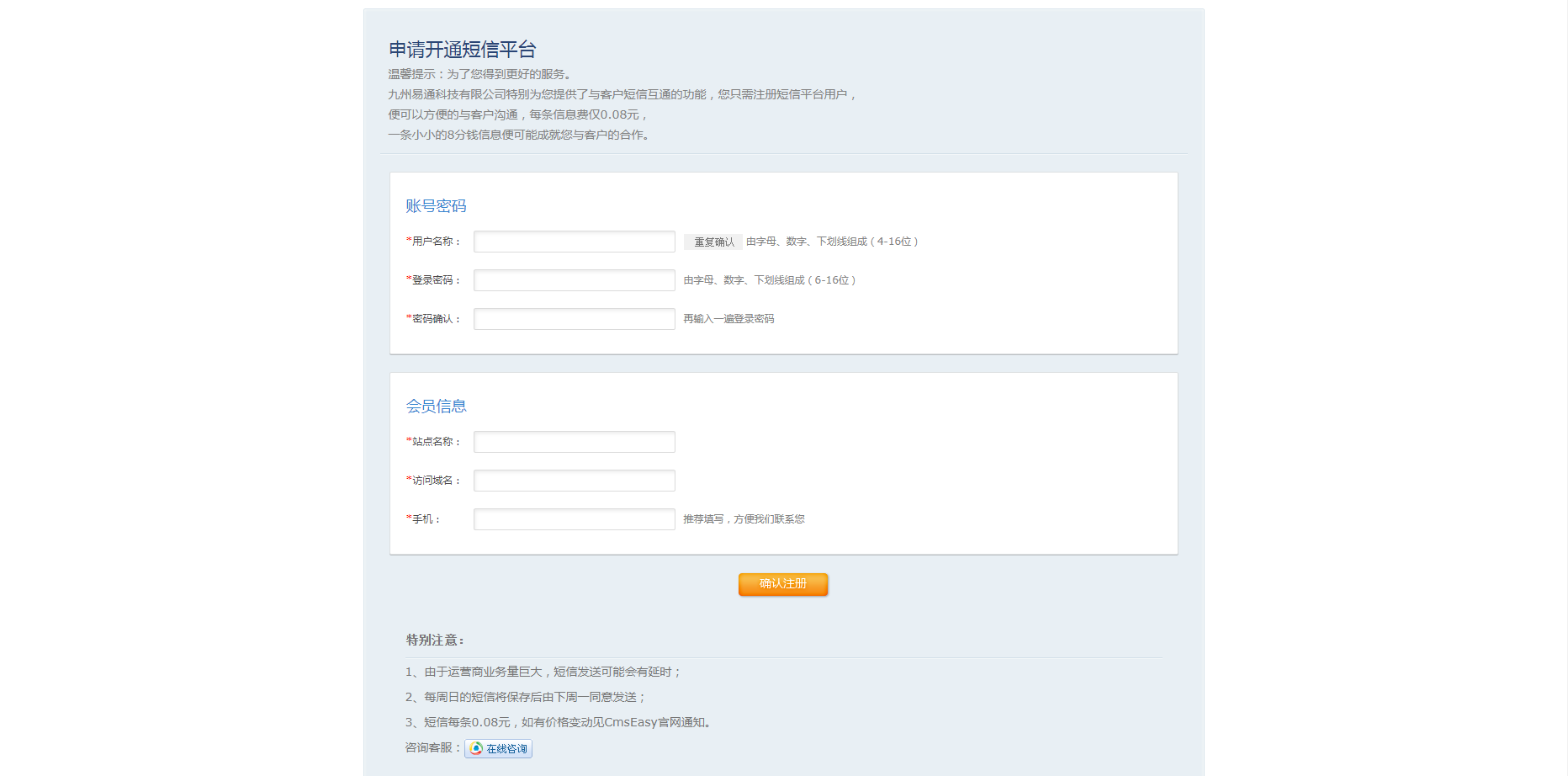Select the 密码确认 input field
The image size is (1568, 776).
[574, 319]
